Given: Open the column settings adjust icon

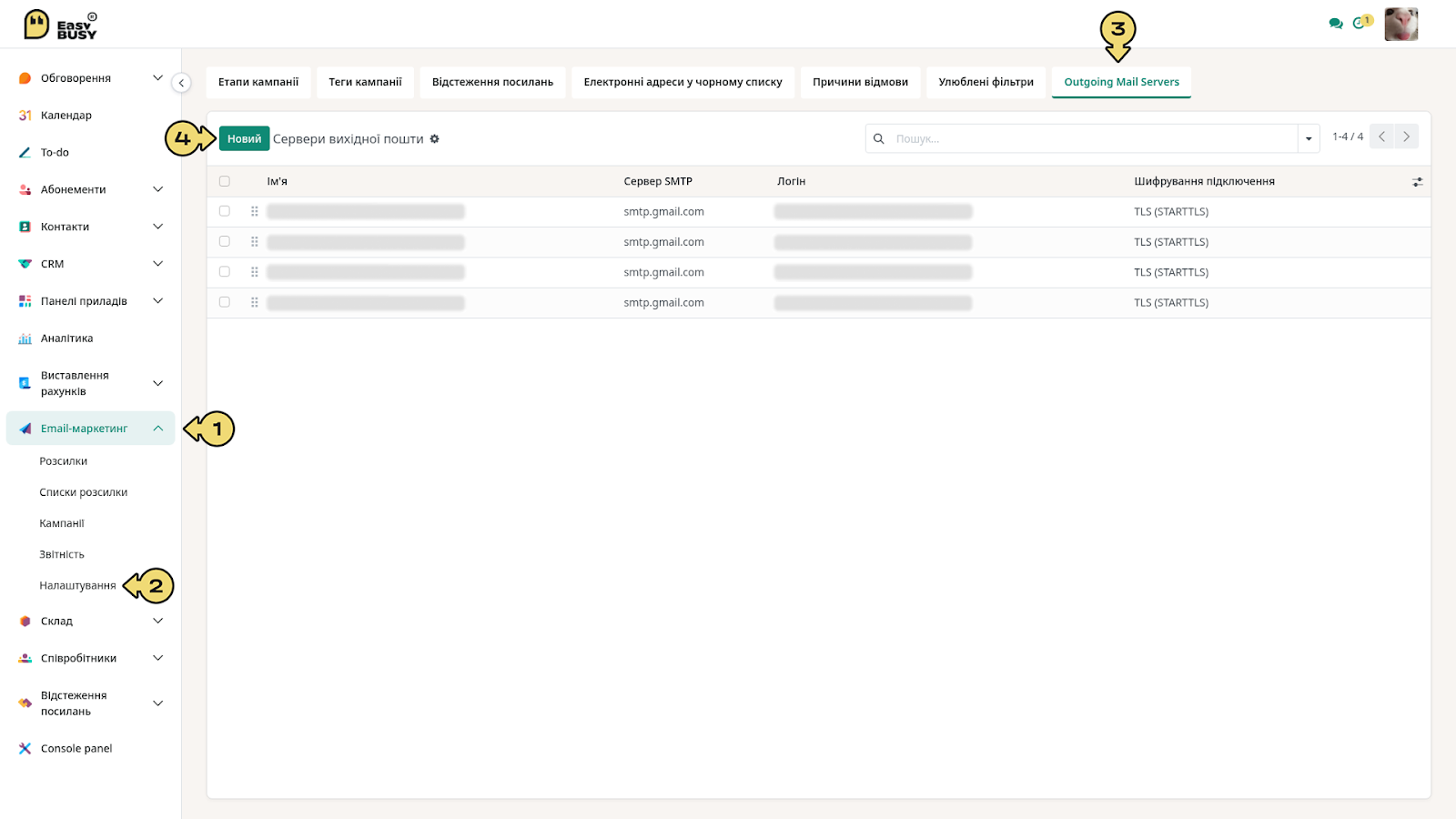Looking at the screenshot, I should (1417, 182).
